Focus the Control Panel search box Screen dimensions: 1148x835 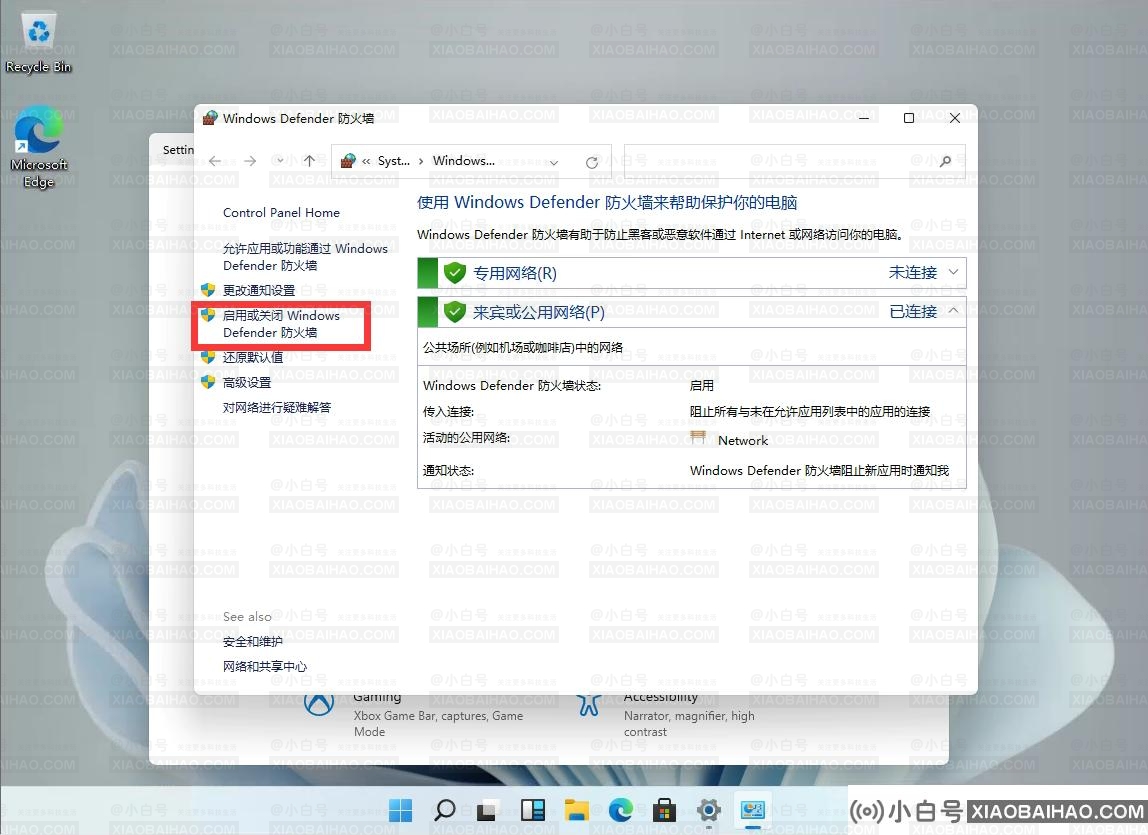tap(794, 161)
